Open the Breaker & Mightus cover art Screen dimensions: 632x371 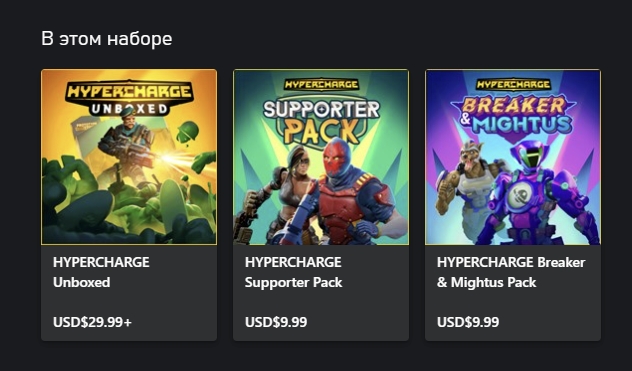513,157
